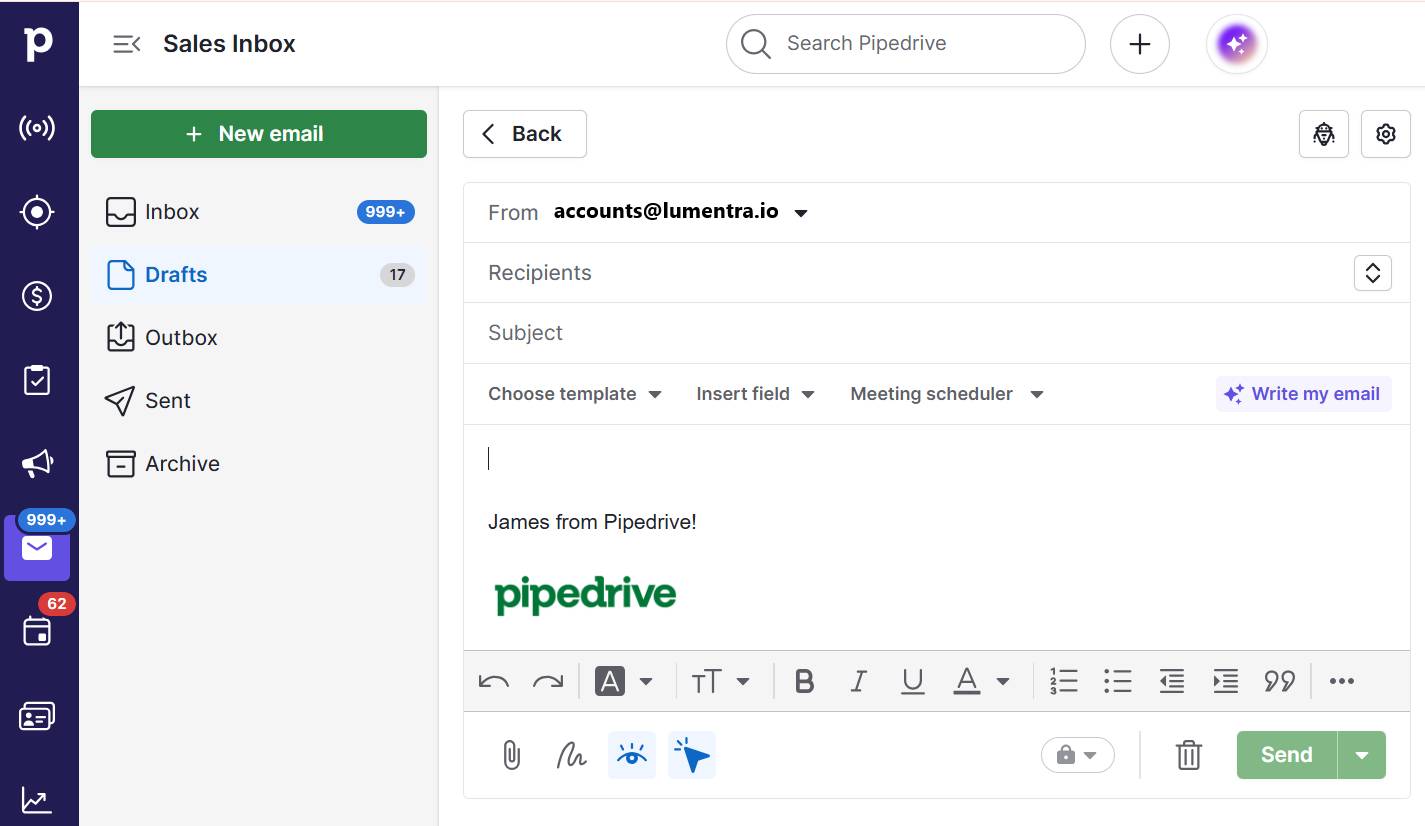
Task: Insert a bulleted list
Action: [1118, 682]
